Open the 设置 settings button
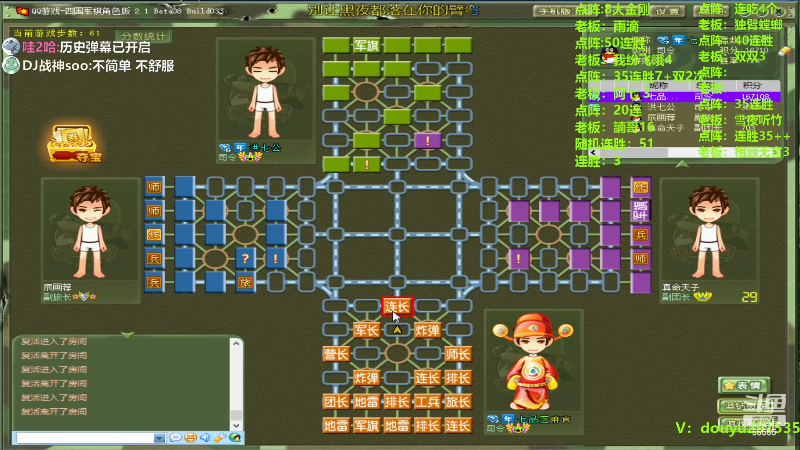The height and width of the screenshot is (450, 800). tap(667, 11)
